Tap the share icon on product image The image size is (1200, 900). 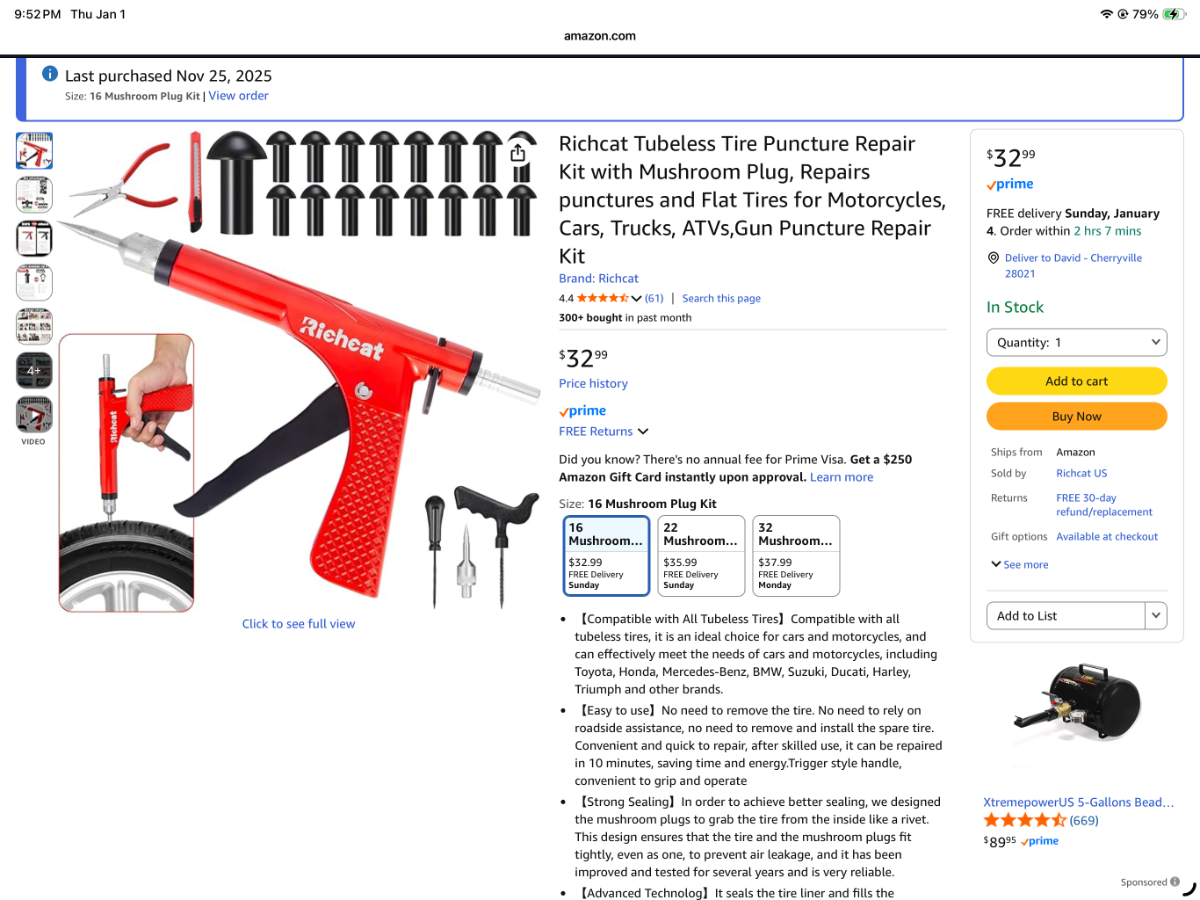[517, 153]
